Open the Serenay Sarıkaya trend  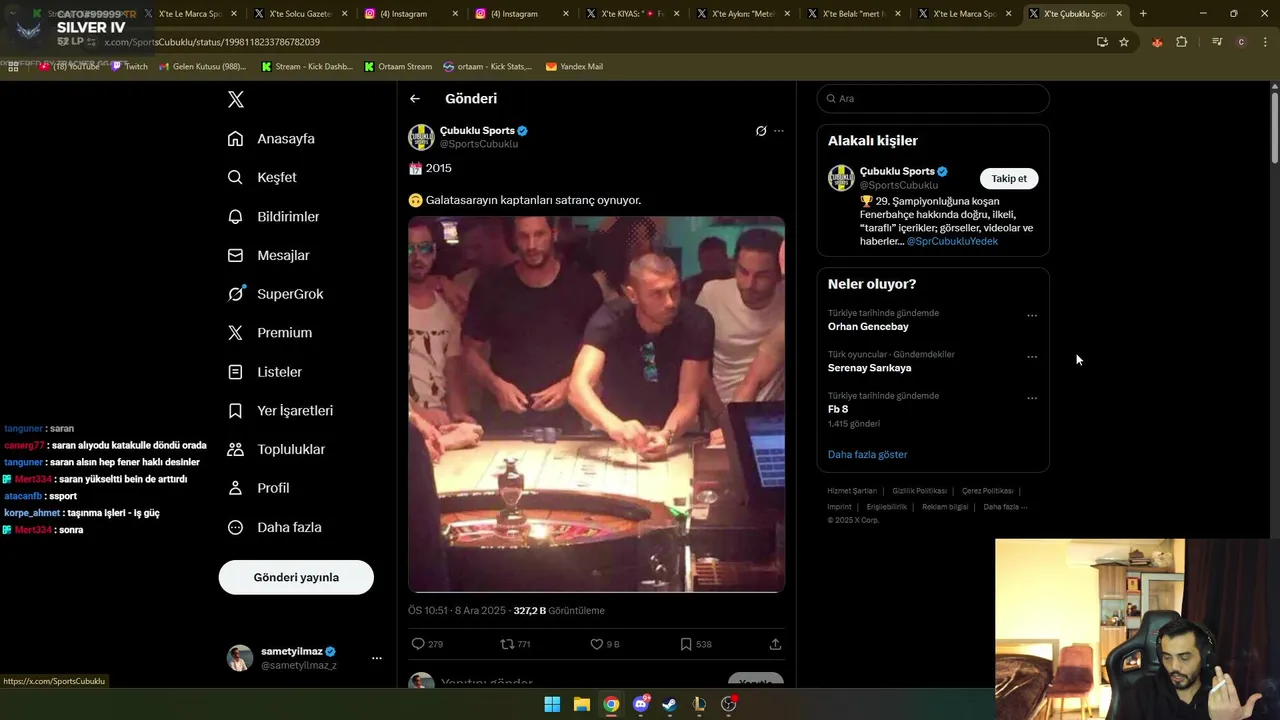(869, 368)
